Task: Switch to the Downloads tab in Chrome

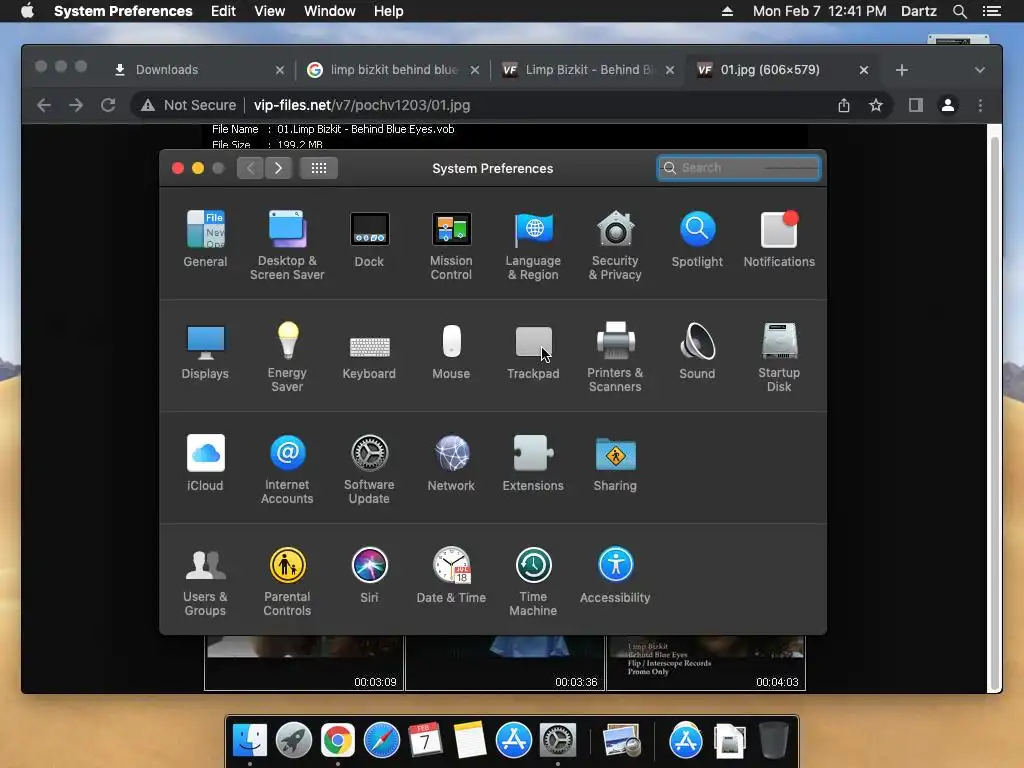Action: point(199,70)
